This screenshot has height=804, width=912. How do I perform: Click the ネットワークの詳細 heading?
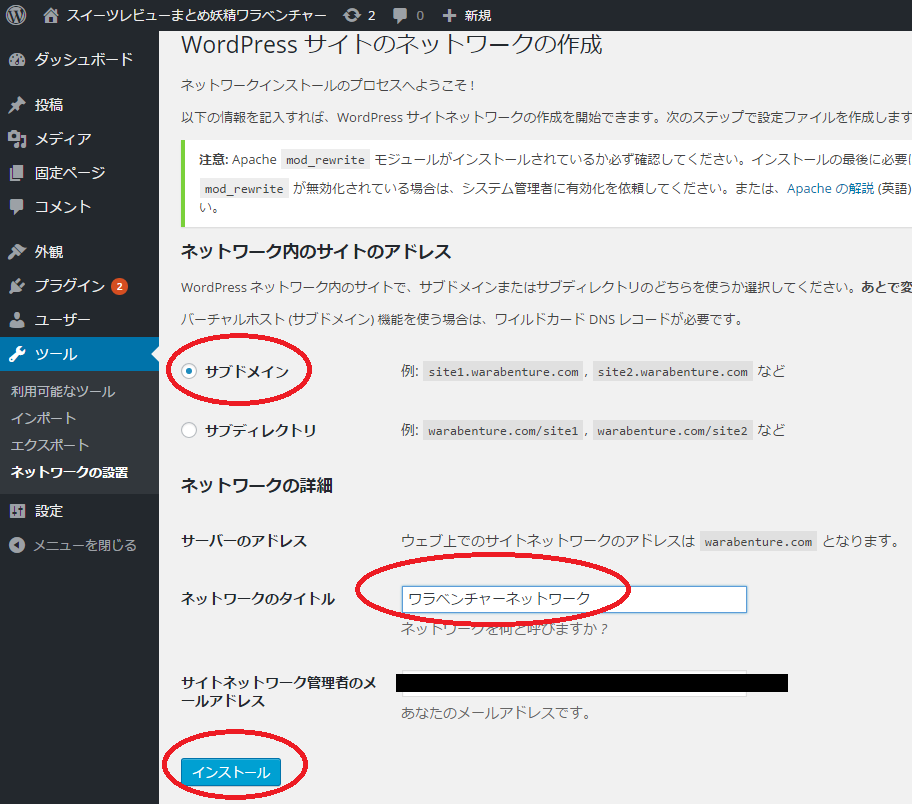(256, 485)
